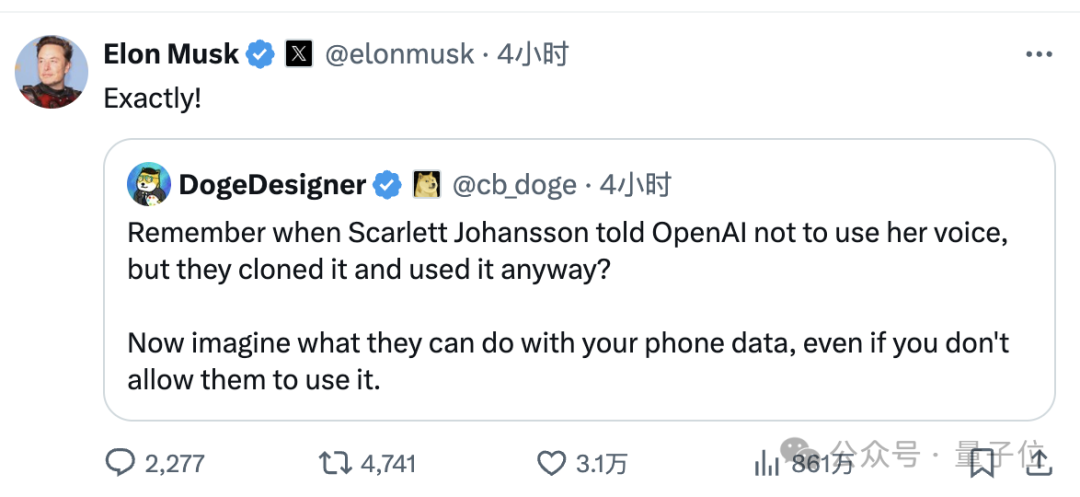Click the reply speech bubble icon

120,462
